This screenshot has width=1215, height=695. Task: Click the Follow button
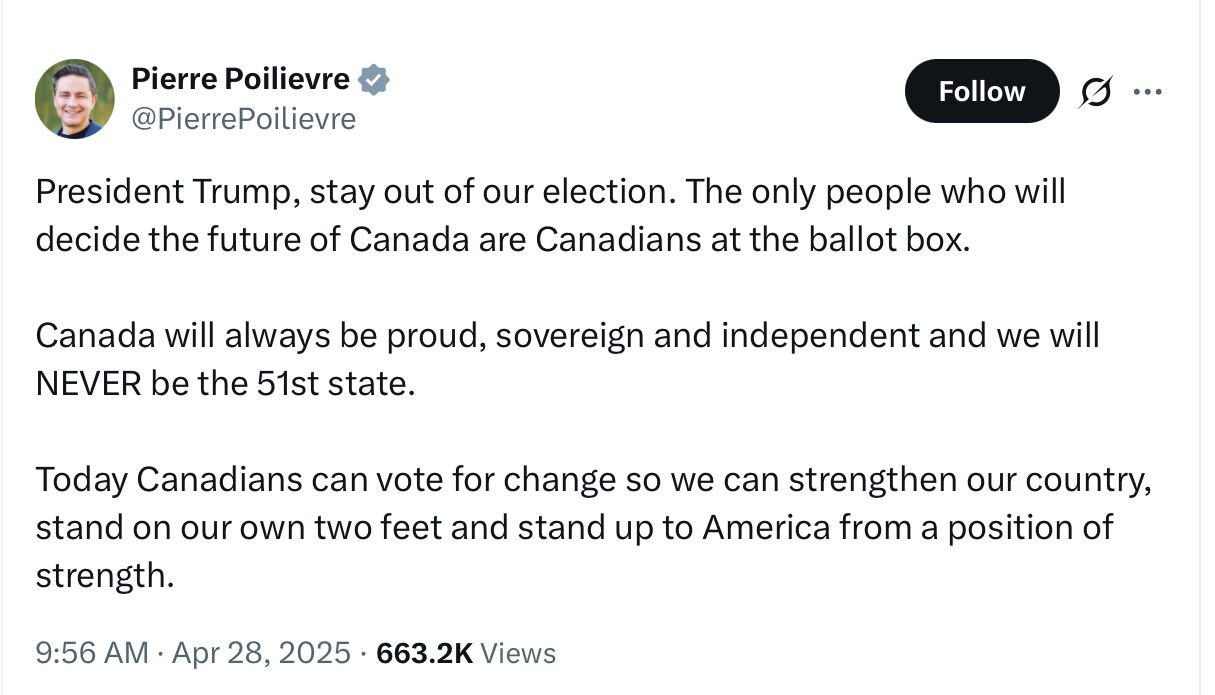click(981, 91)
